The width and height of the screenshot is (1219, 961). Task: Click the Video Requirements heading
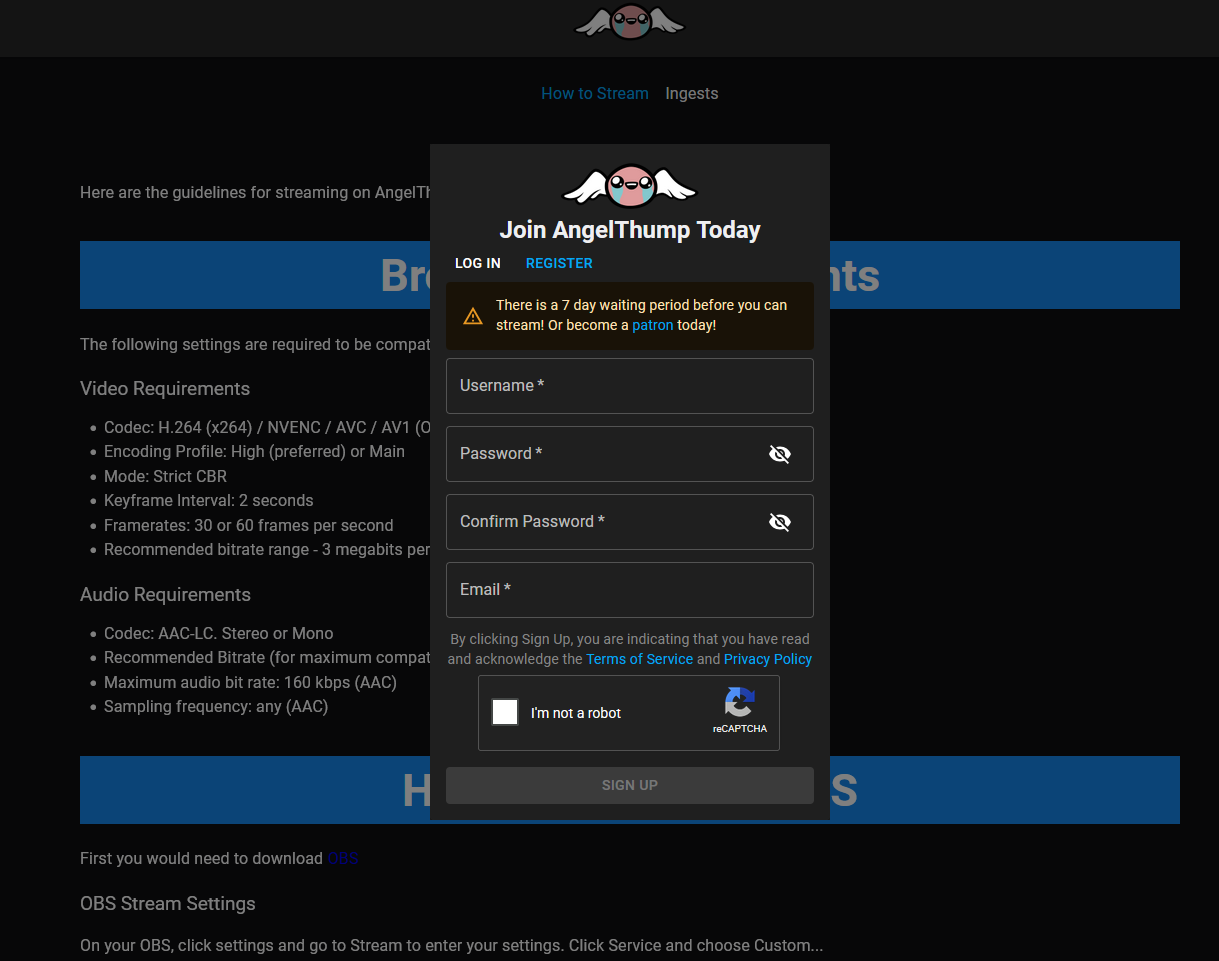[x=165, y=389]
